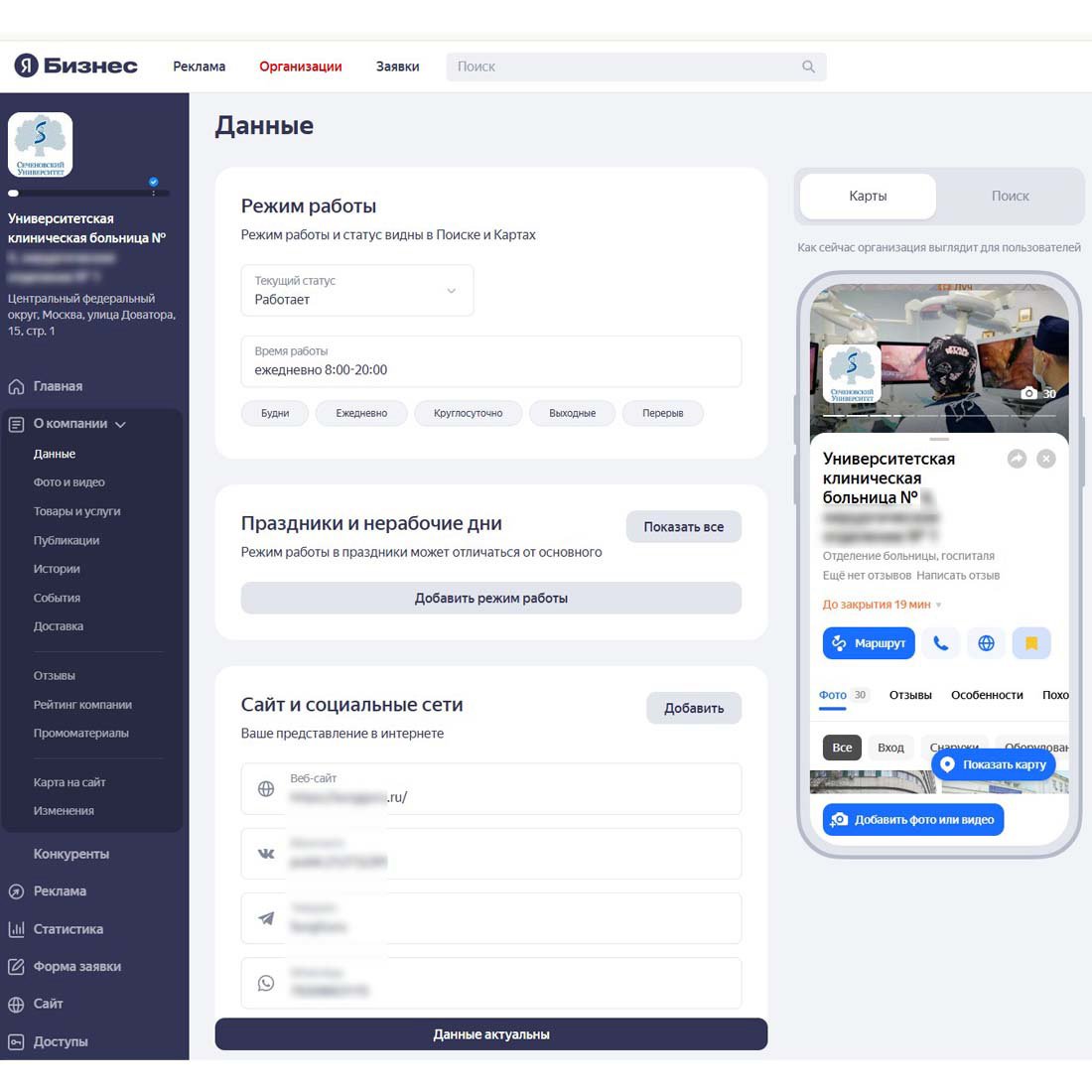Open Форма заявки in the sidebar
The height and width of the screenshot is (1092, 1092).
(76, 967)
